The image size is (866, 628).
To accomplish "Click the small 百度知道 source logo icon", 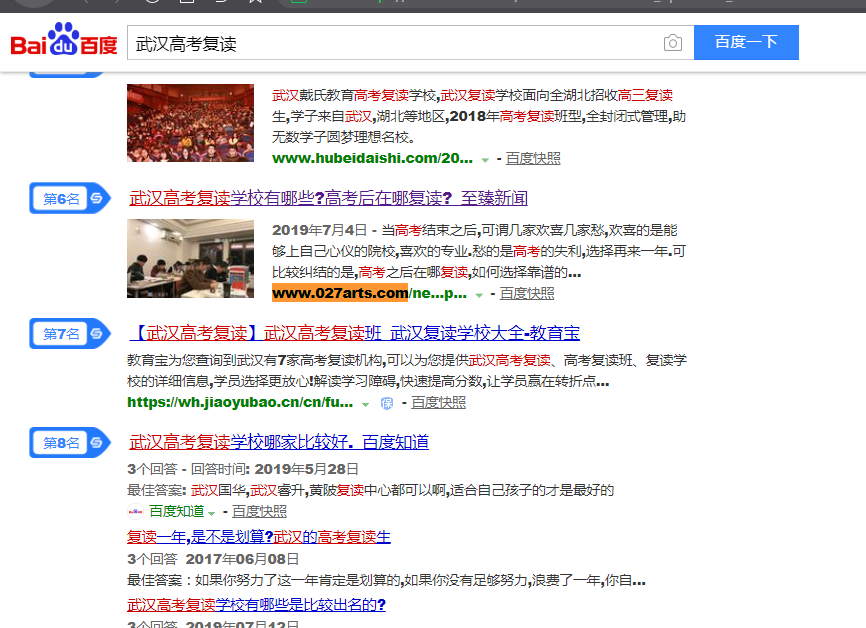I will [x=135, y=511].
